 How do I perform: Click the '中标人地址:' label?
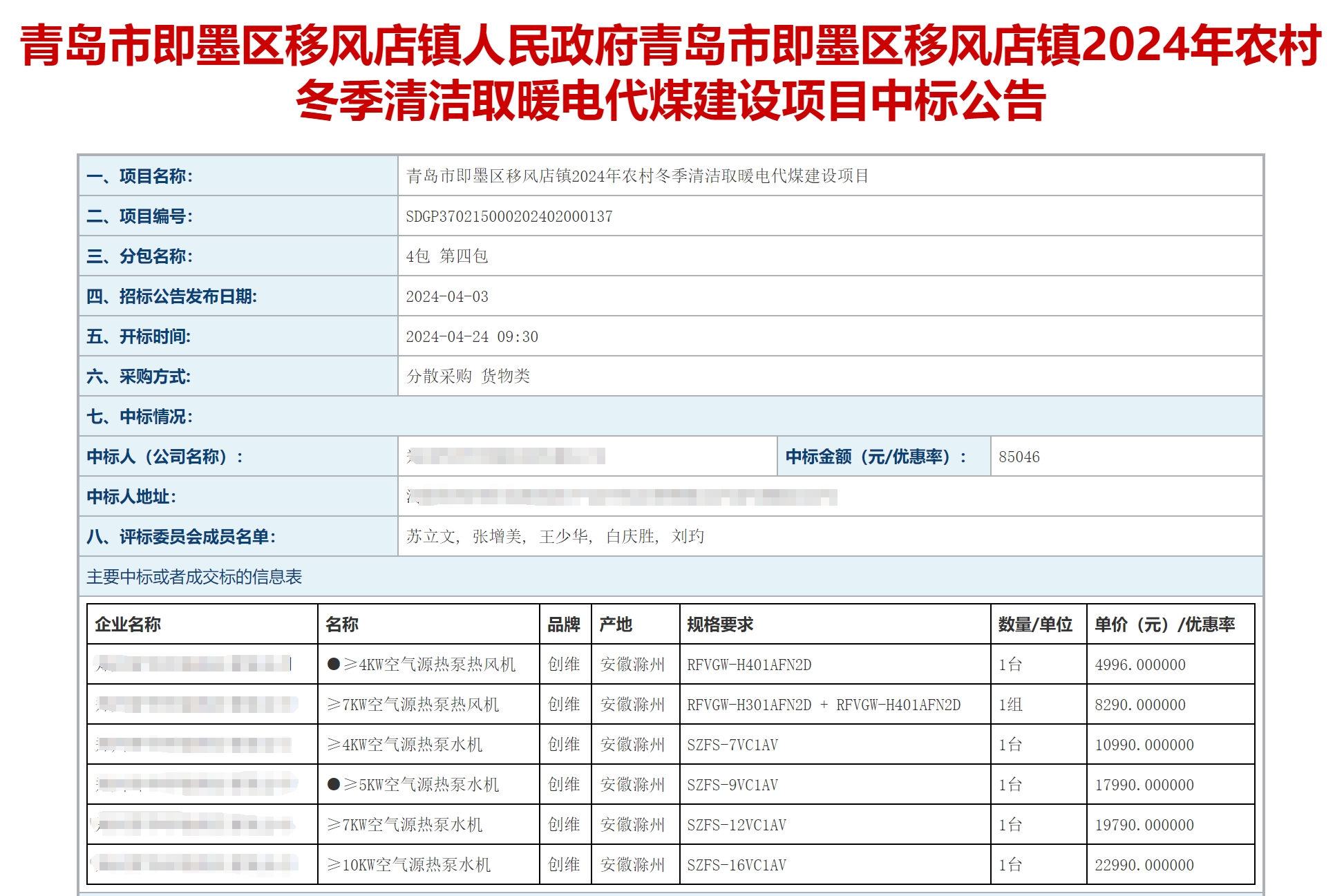pyautogui.click(x=131, y=497)
